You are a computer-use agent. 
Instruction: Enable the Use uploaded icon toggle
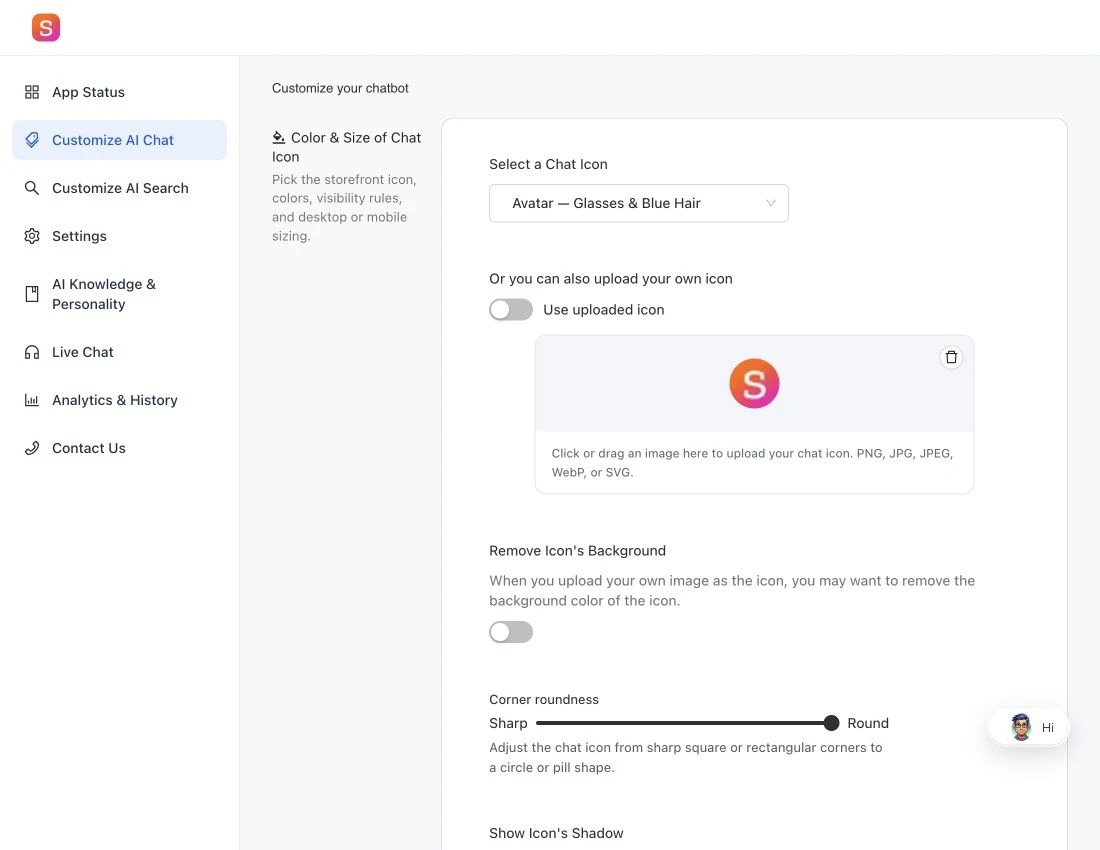(x=511, y=309)
